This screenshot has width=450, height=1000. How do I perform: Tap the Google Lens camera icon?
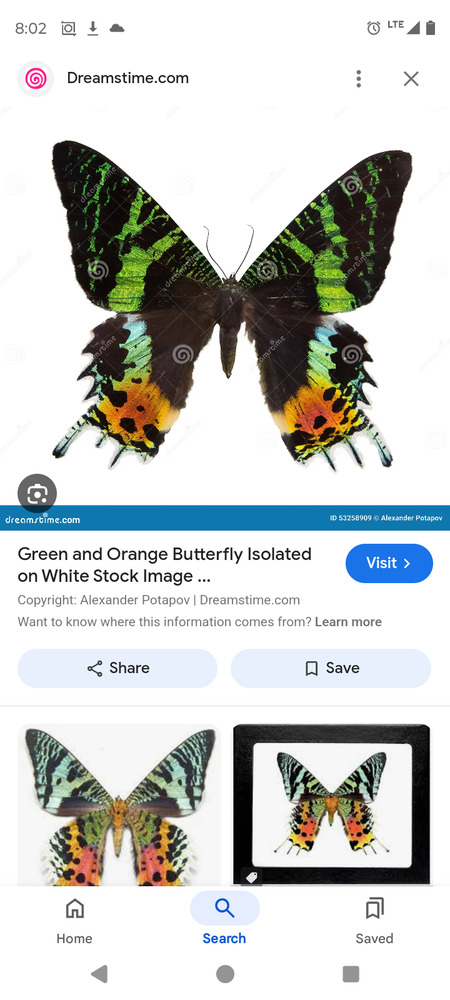pyautogui.click(x=37, y=493)
